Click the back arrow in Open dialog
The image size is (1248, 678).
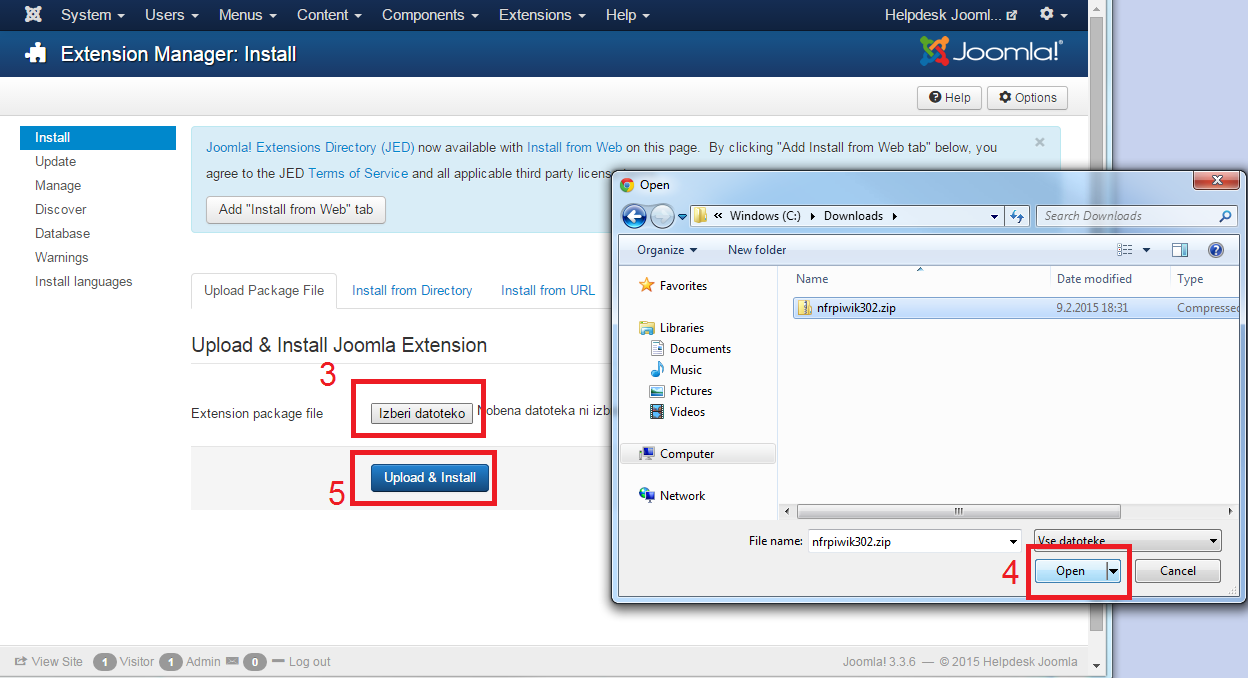tap(634, 216)
